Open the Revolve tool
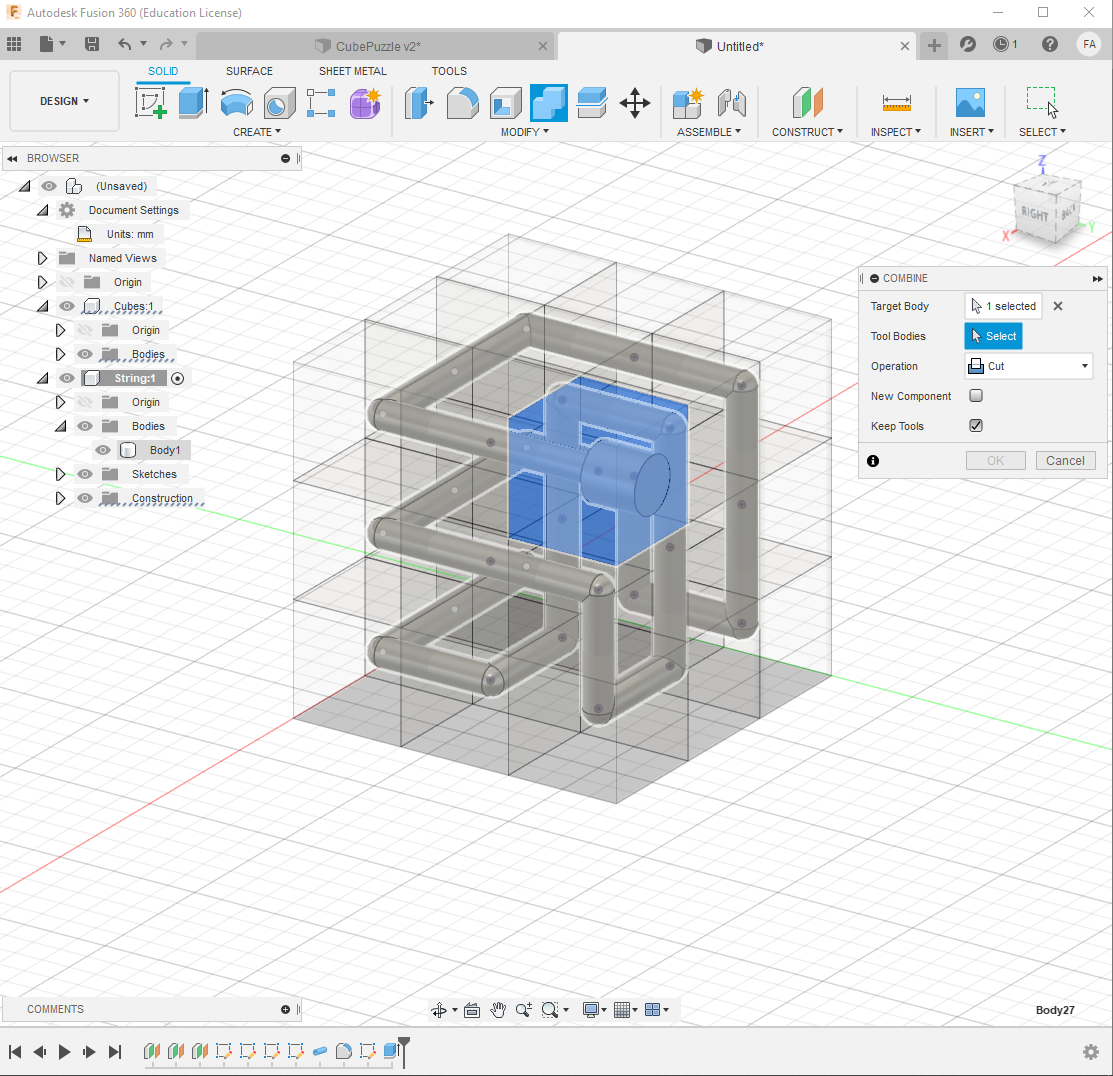The image size is (1113, 1076). [236, 103]
